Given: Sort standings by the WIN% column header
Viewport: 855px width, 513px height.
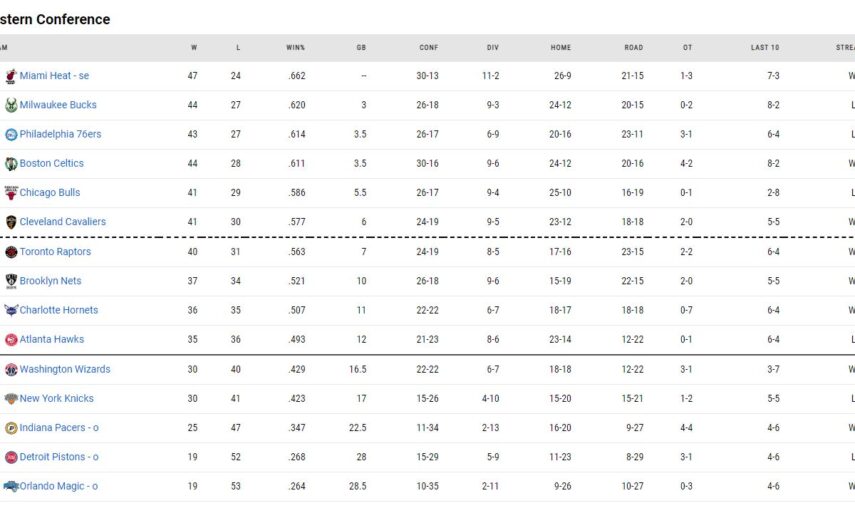Looking at the screenshot, I should (x=296, y=47).
